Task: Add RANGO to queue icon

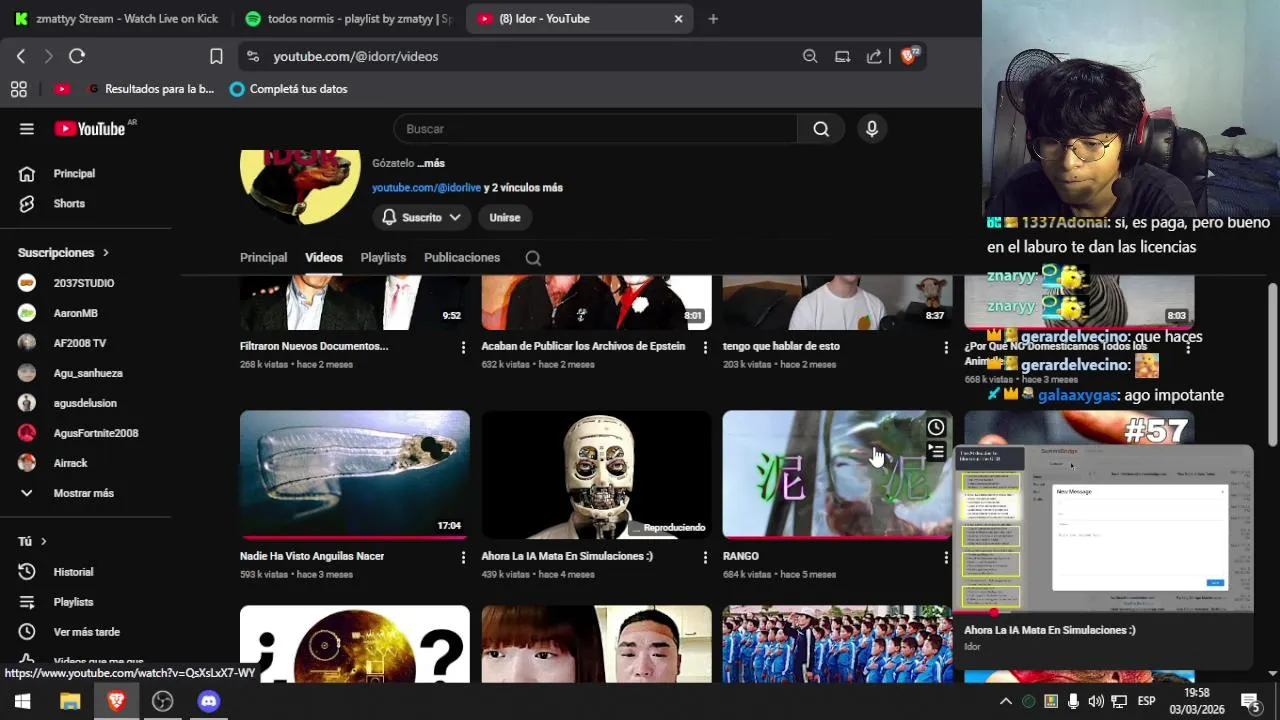Action: pos(936,452)
